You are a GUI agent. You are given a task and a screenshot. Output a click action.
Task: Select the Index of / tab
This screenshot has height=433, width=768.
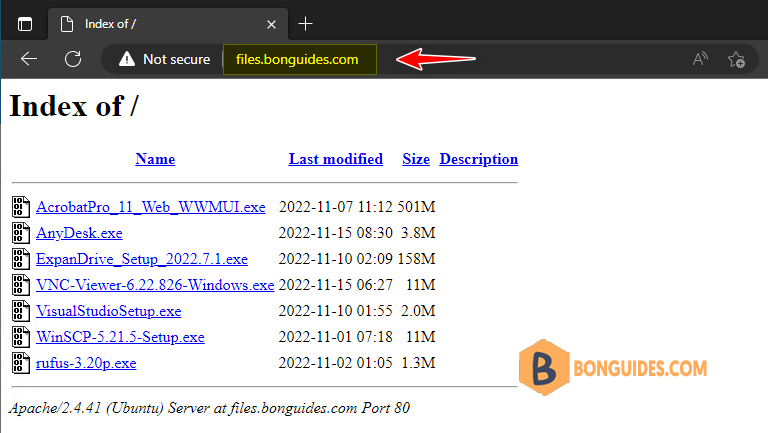click(168, 24)
